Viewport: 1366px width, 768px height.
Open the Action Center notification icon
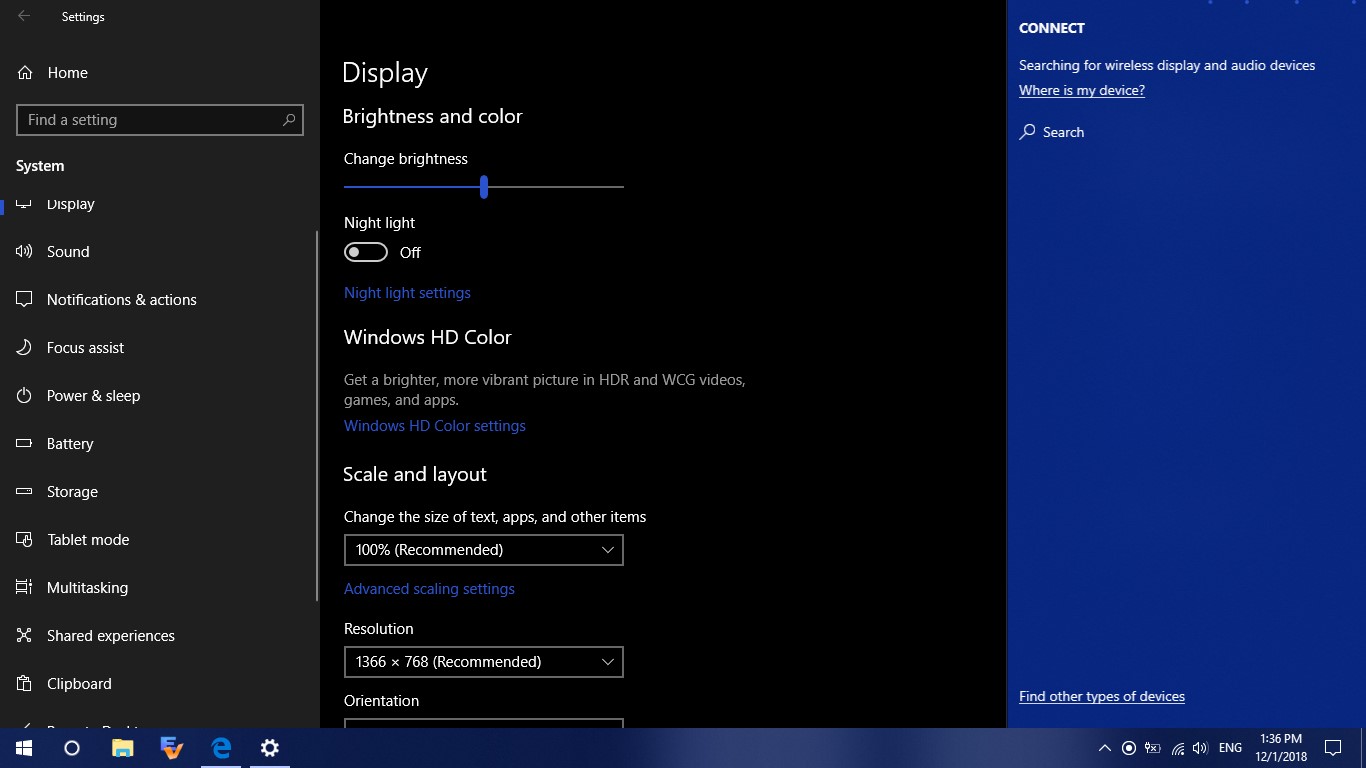coord(1333,748)
